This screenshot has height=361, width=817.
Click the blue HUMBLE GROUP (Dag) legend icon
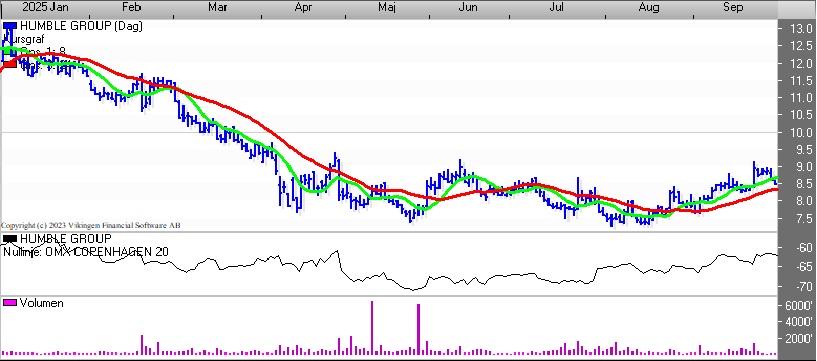[x=10, y=26]
